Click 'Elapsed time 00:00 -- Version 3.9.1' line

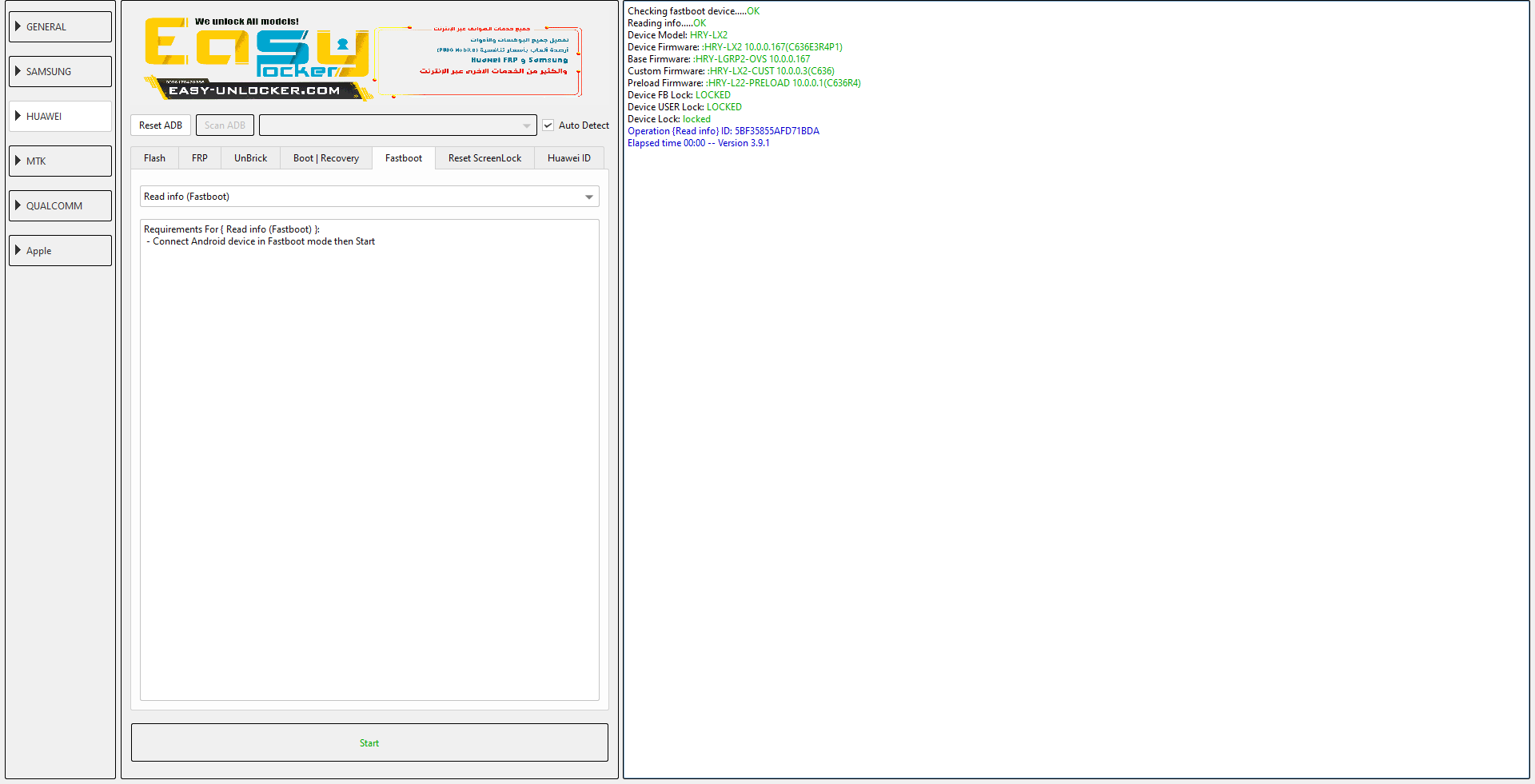coord(699,143)
